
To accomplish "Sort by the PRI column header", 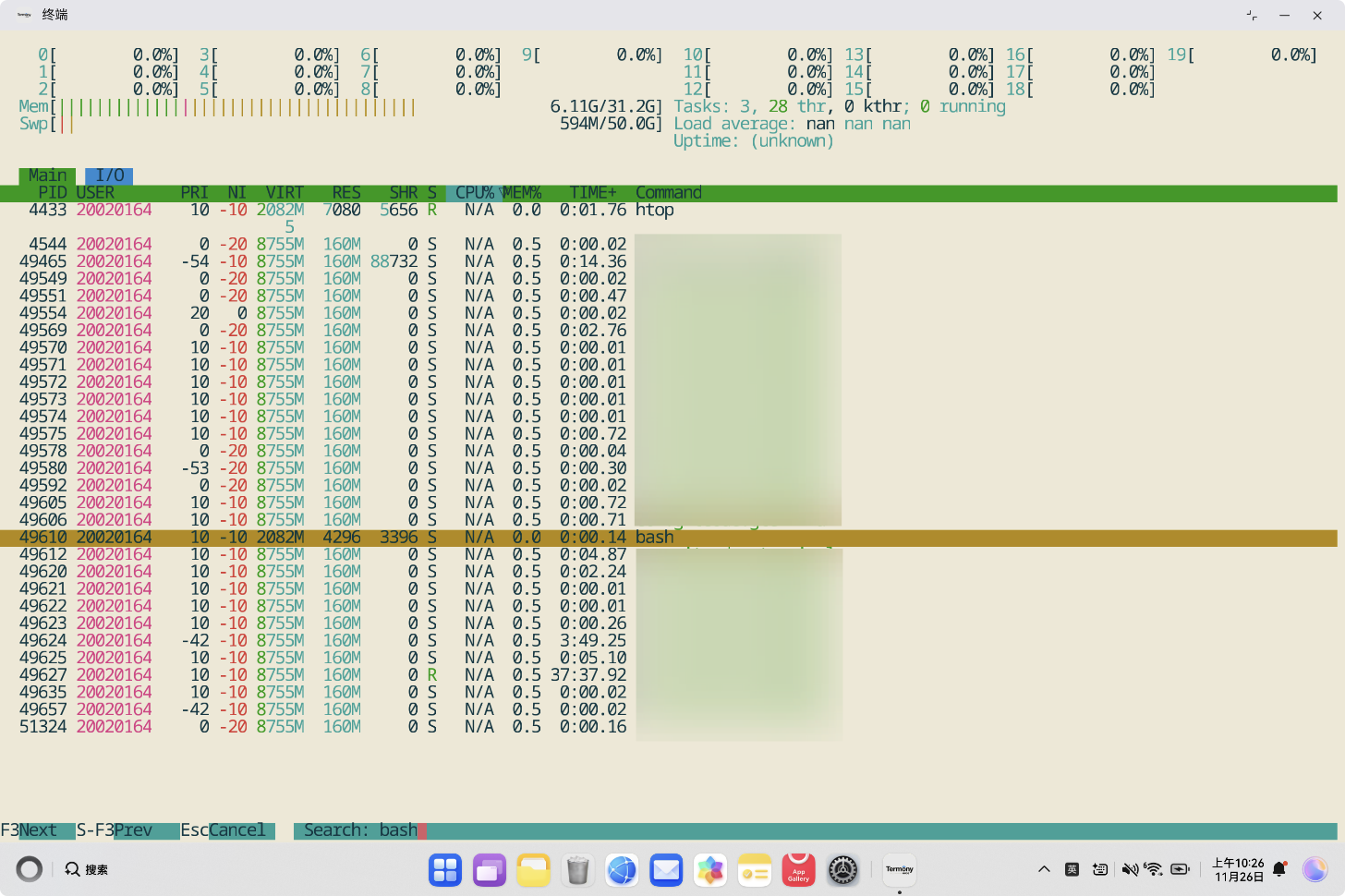I will click(x=194, y=193).
